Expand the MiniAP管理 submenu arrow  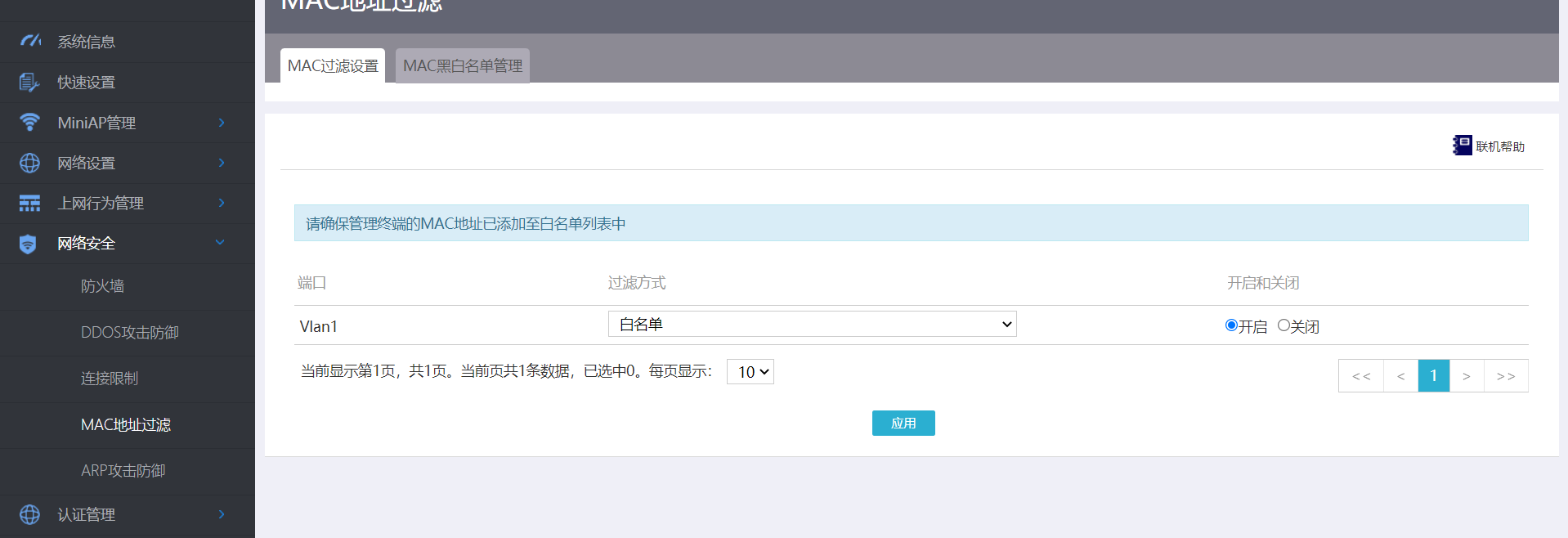click(x=222, y=123)
